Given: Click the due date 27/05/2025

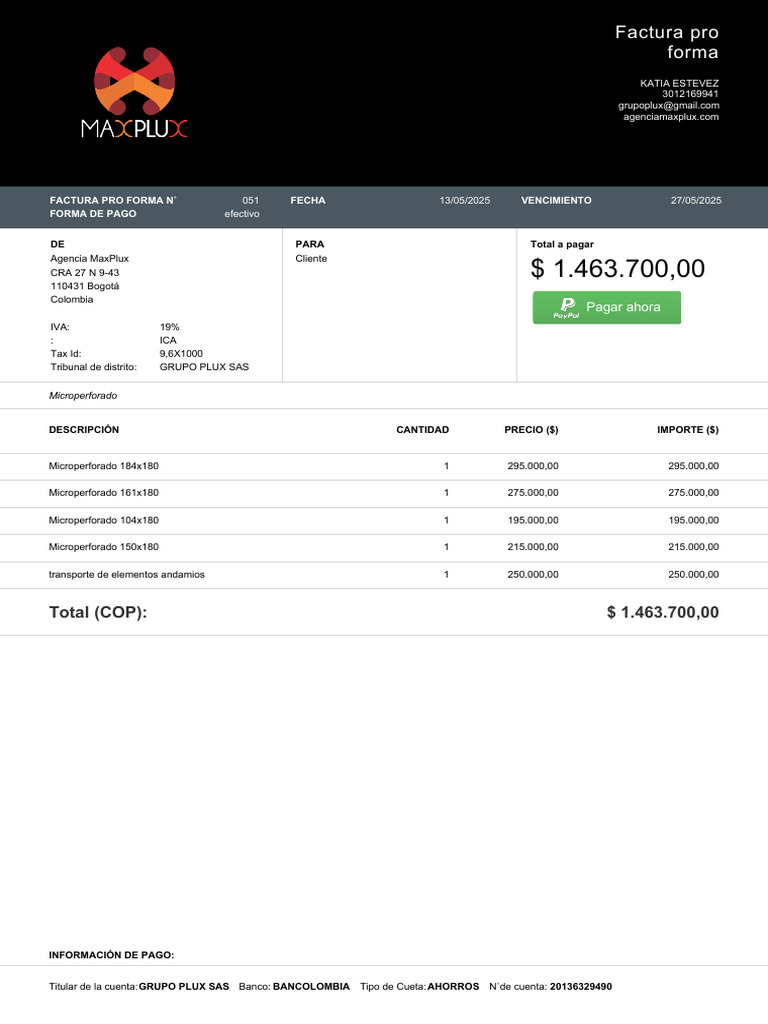Looking at the screenshot, I should point(696,200).
